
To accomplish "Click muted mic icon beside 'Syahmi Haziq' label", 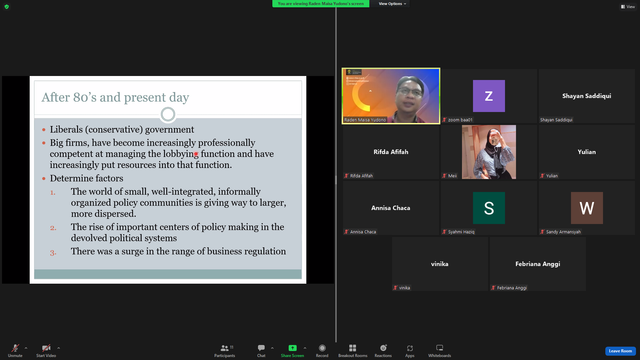I will [x=444, y=232].
